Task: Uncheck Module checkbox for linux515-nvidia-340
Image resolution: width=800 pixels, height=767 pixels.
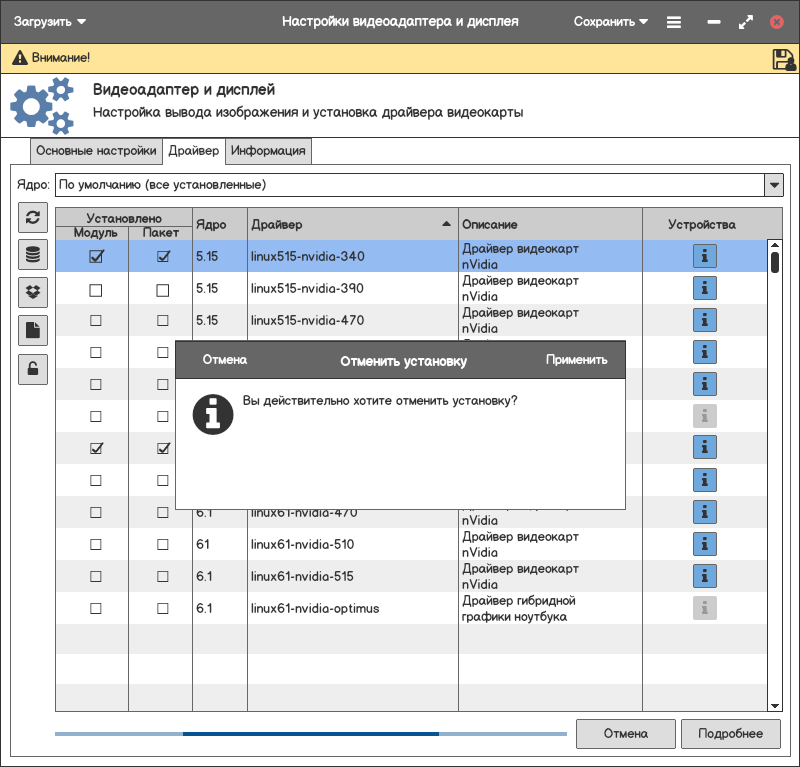Action: (x=96, y=256)
